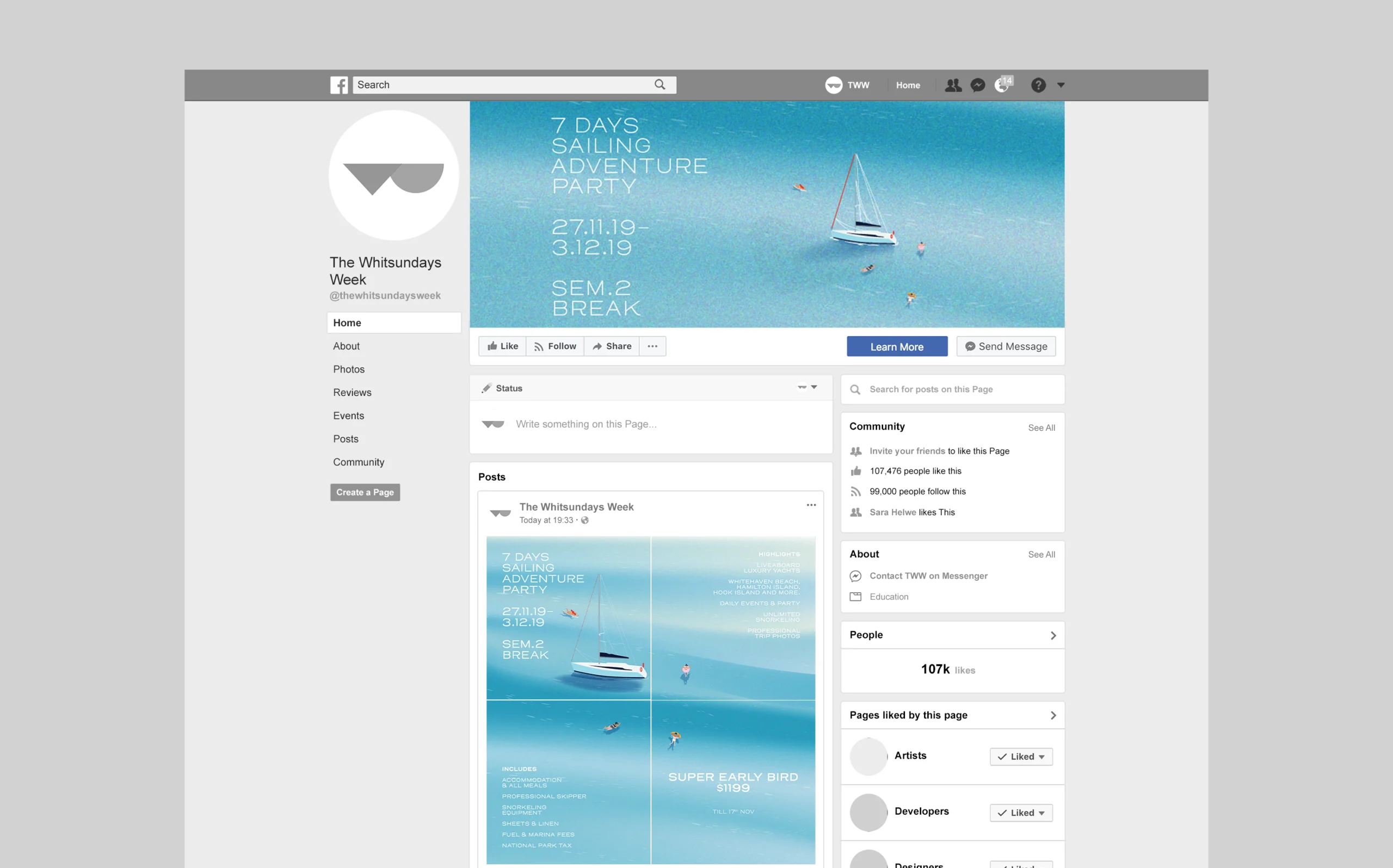Viewport: 1393px width, 868px height.
Task: Click thumbs-up icon beside 107,476 people
Action: [x=855, y=472]
